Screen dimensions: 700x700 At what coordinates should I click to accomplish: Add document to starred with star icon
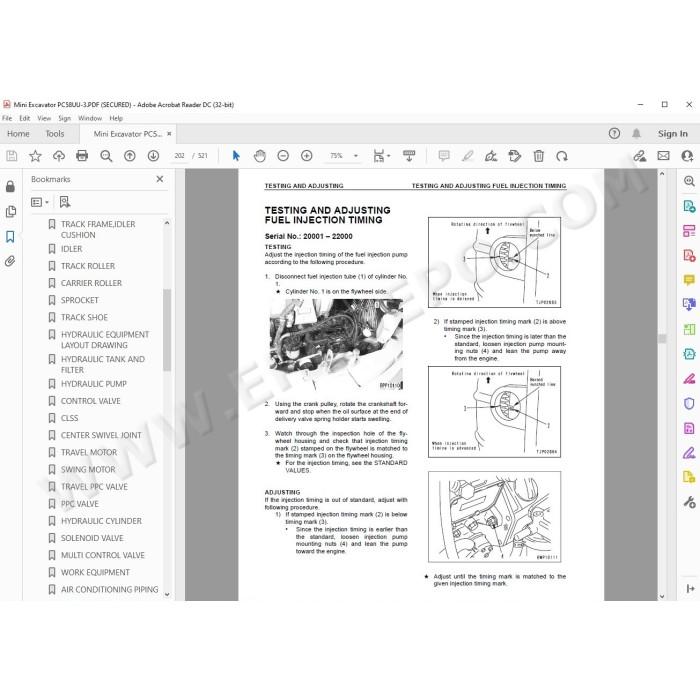tap(35, 156)
